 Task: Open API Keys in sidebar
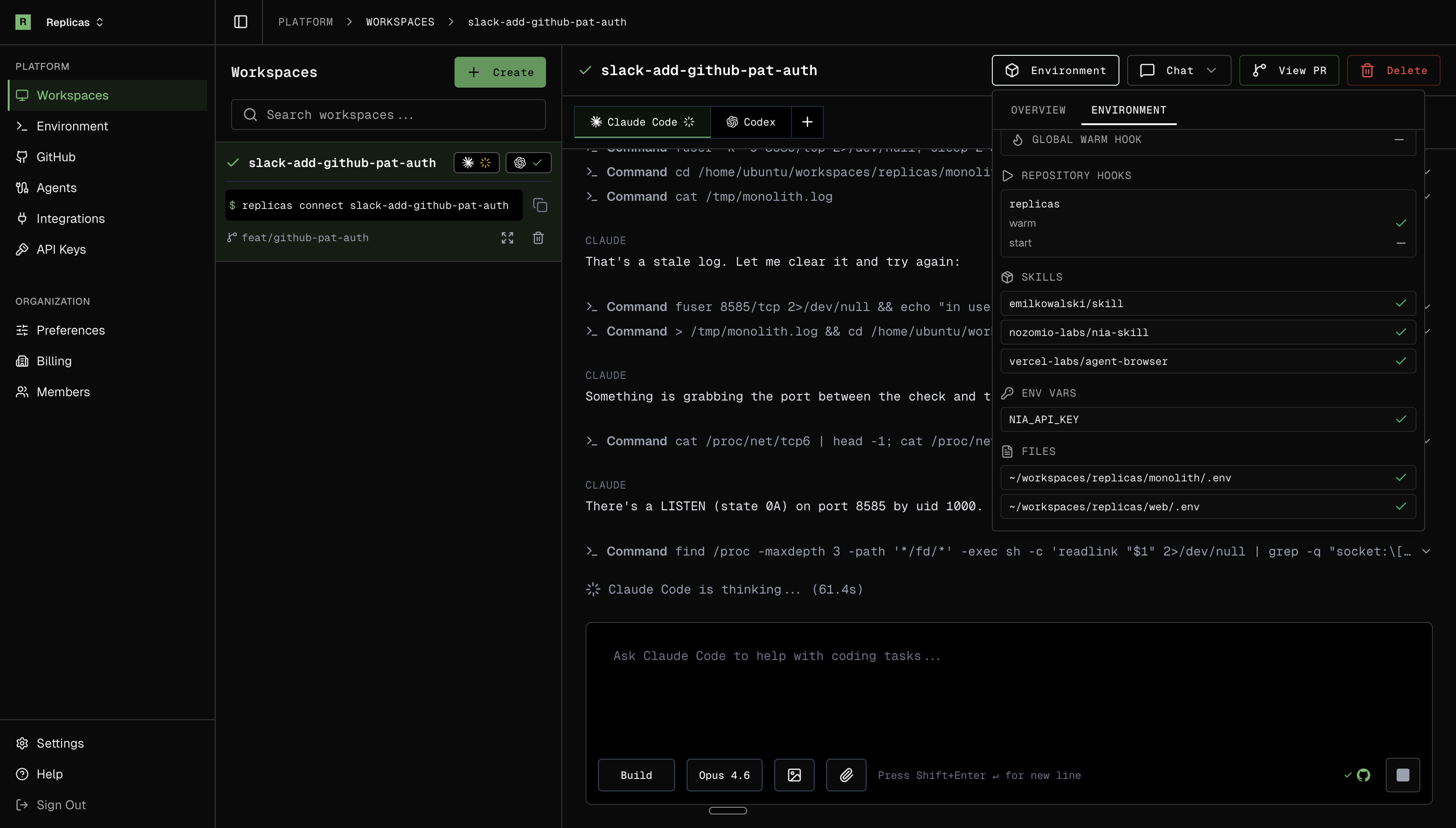pyautogui.click(x=107, y=249)
